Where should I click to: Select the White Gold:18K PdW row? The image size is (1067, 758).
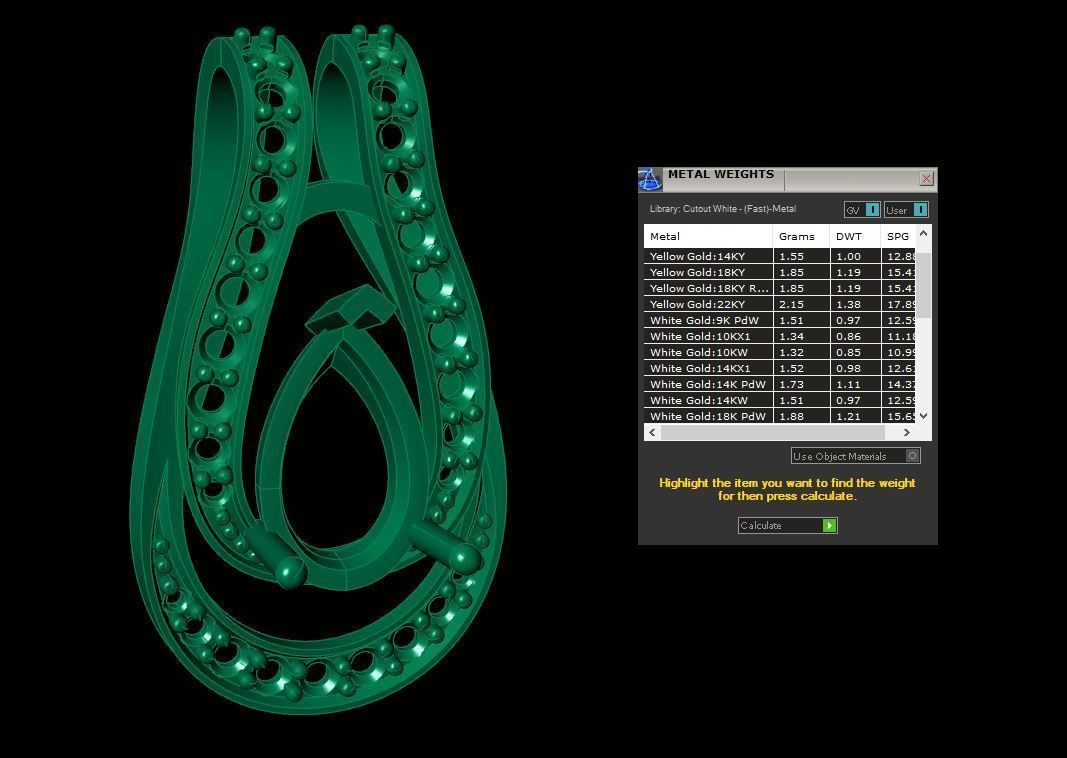(x=780, y=416)
